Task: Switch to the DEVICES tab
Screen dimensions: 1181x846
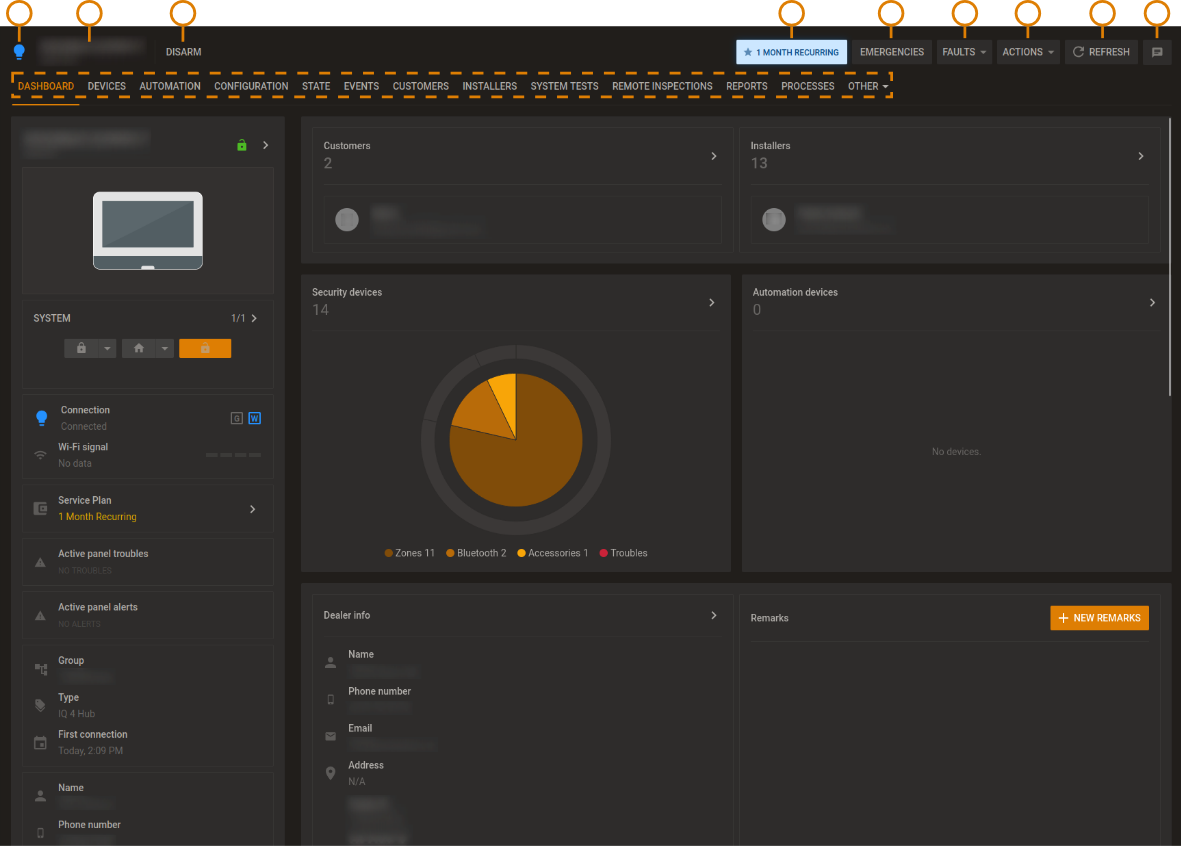Action: pyautogui.click(x=106, y=86)
